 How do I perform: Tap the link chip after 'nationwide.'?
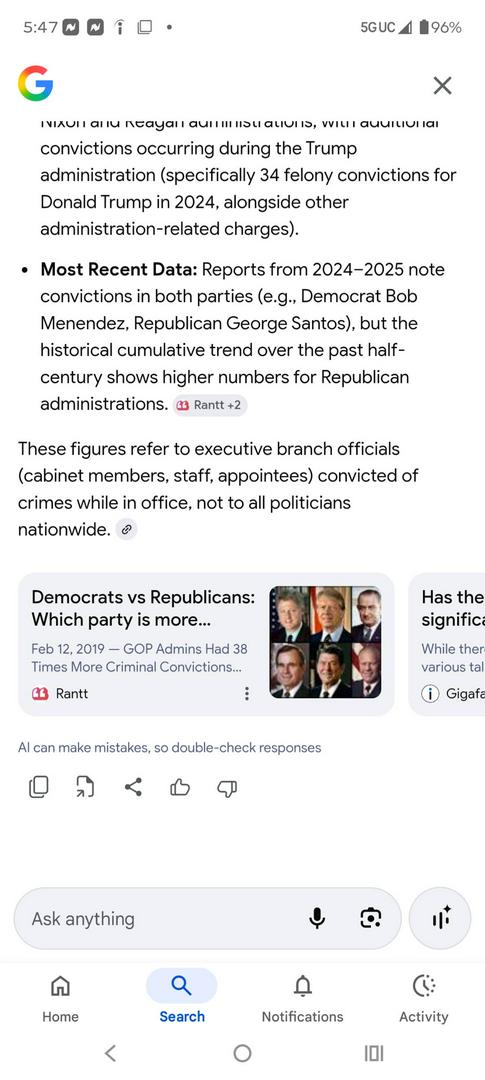click(x=125, y=530)
